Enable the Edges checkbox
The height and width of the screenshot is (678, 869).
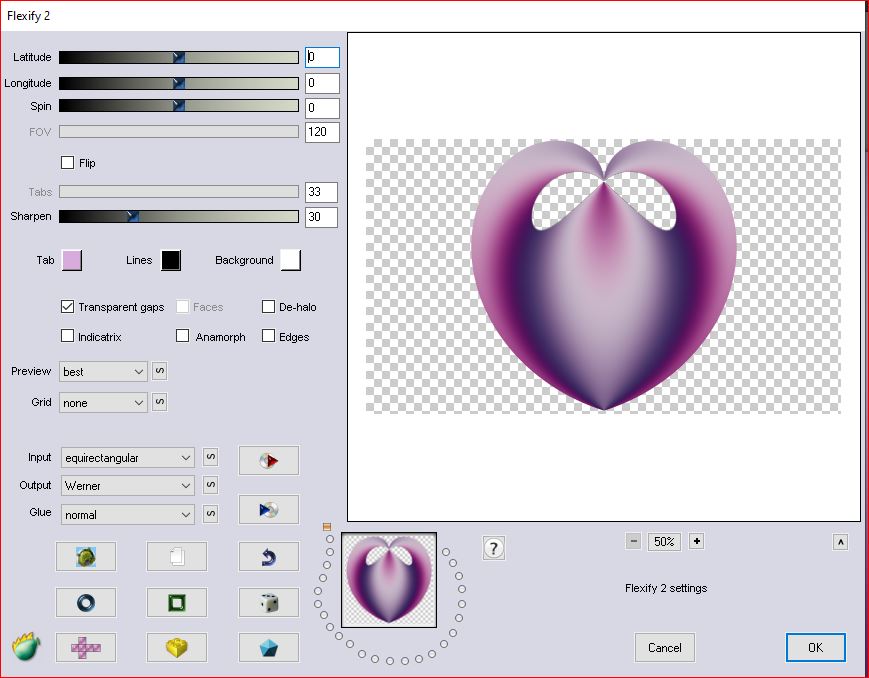(268, 336)
